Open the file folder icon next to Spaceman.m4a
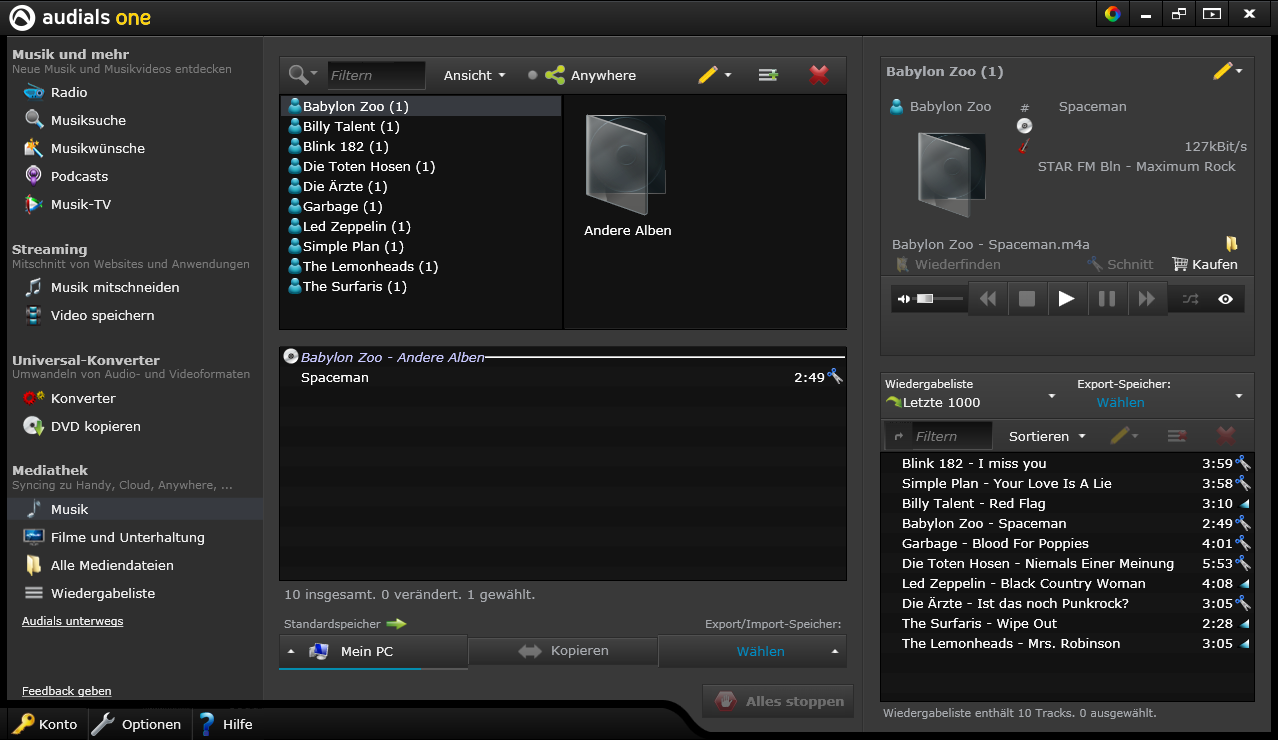1278x740 pixels. coord(1232,244)
